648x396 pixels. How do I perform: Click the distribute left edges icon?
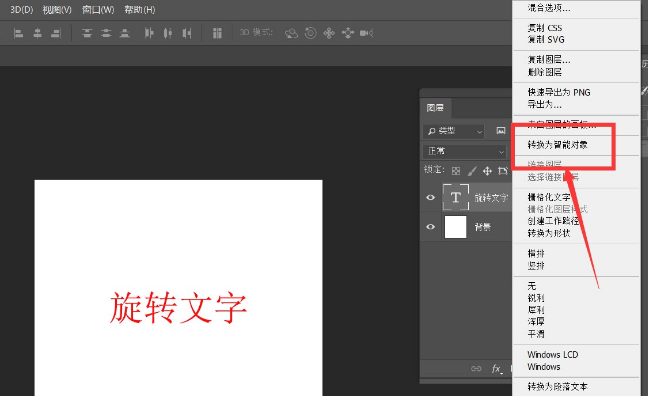coord(149,33)
